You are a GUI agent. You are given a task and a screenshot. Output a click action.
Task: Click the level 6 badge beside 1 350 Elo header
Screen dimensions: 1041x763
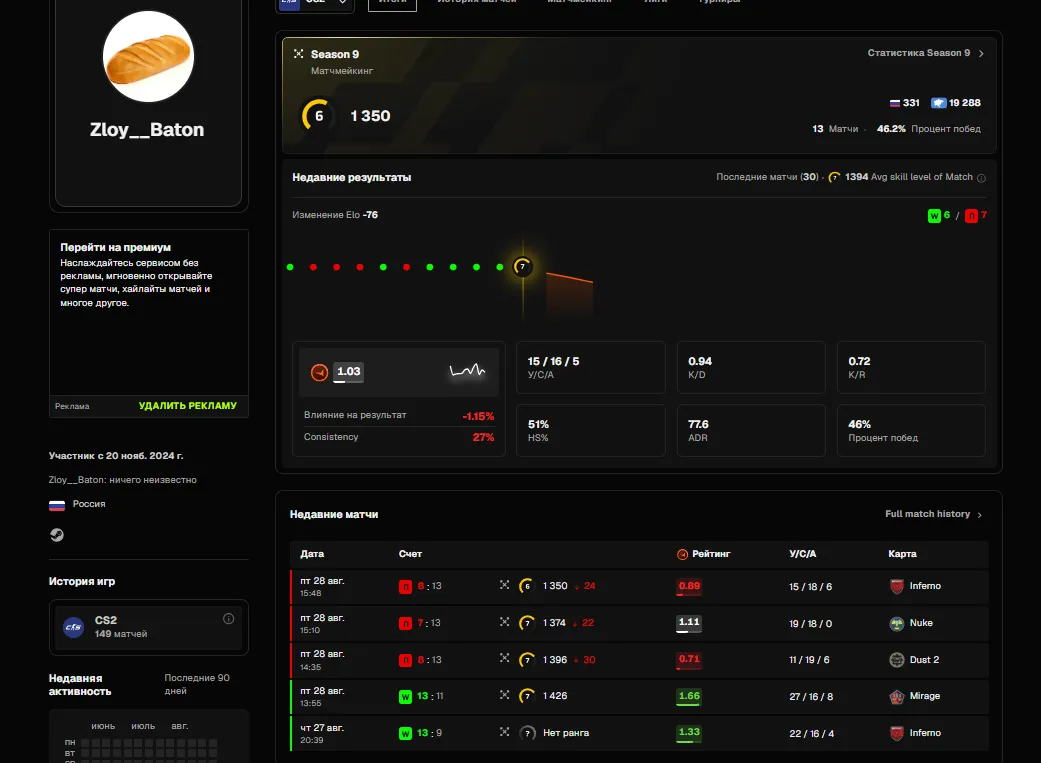point(318,116)
